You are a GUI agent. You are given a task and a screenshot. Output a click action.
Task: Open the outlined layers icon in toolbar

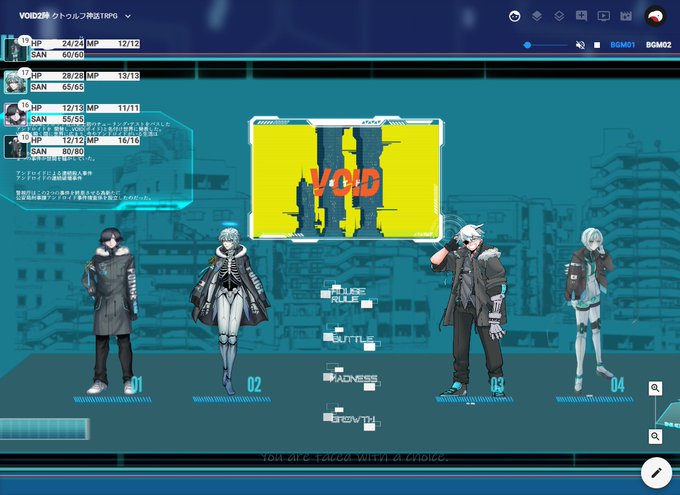pyautogui.click(x=559, y=16)
